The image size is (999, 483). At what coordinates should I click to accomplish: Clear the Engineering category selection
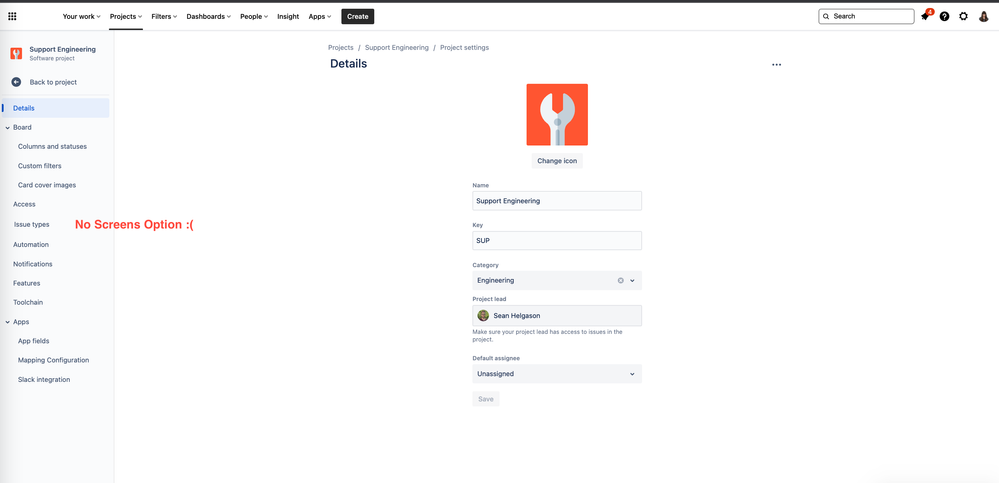click(621, 280)
